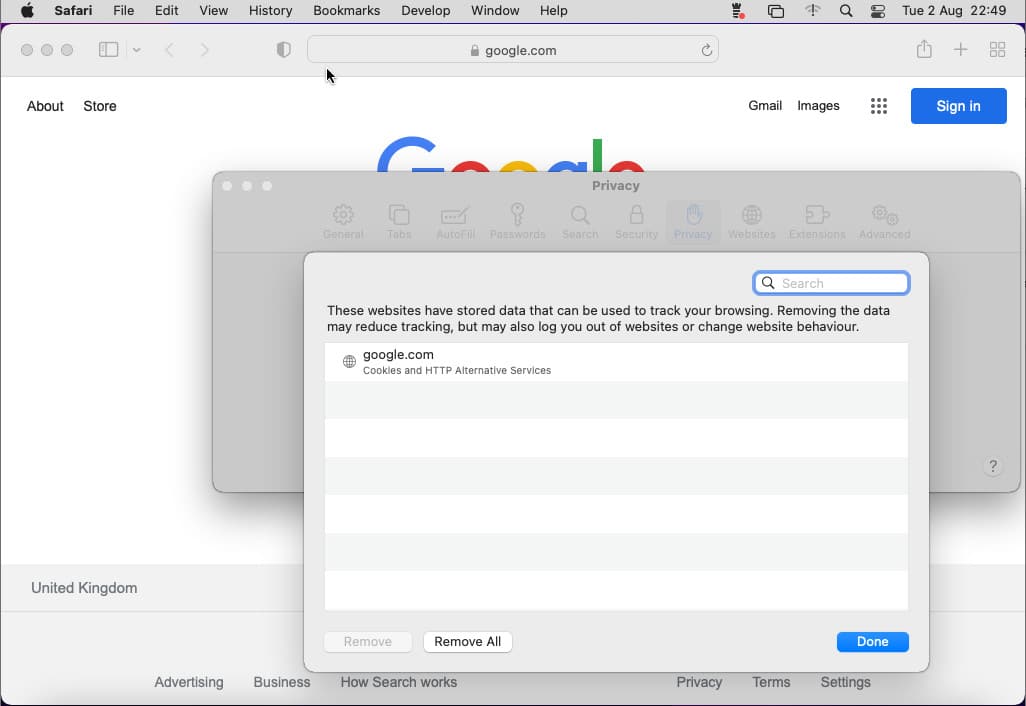This screenshot has height=706, width=1026.
Task: Switch to the Tabs preferences tab
Action: pyautogui.click(x=398, y=222)
